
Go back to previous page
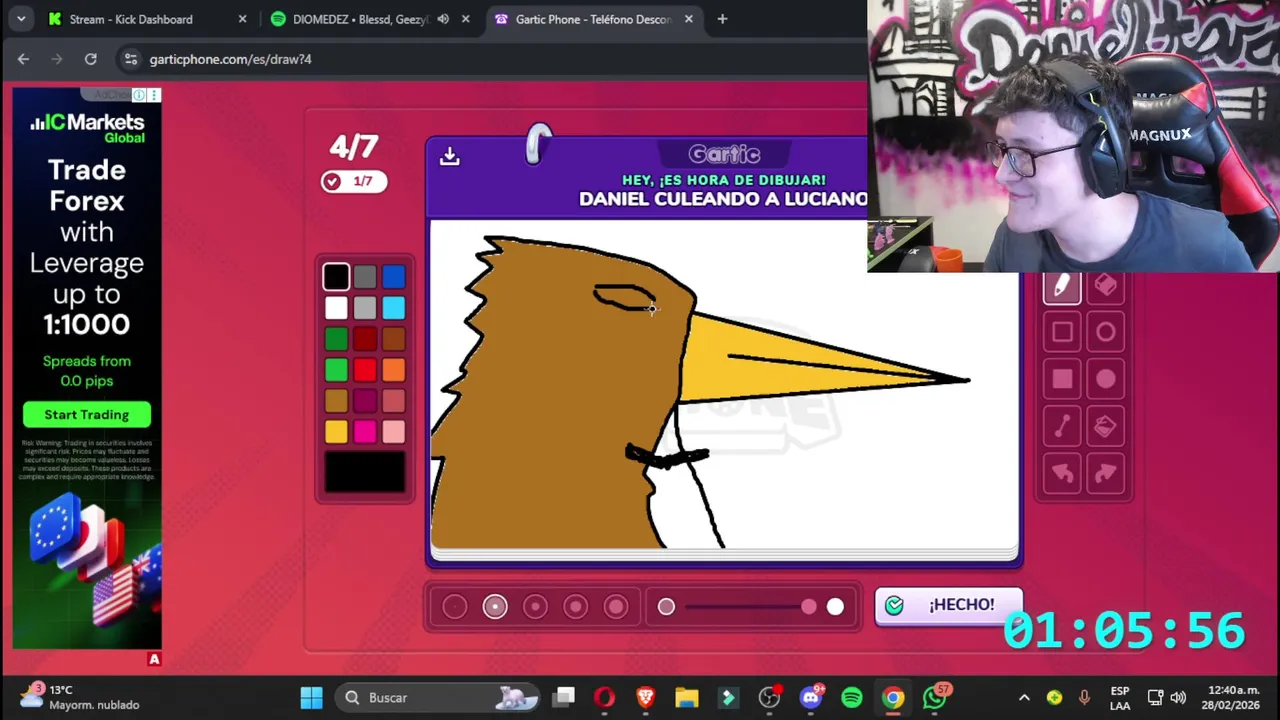pyautogui.click(x=23, y=59)
